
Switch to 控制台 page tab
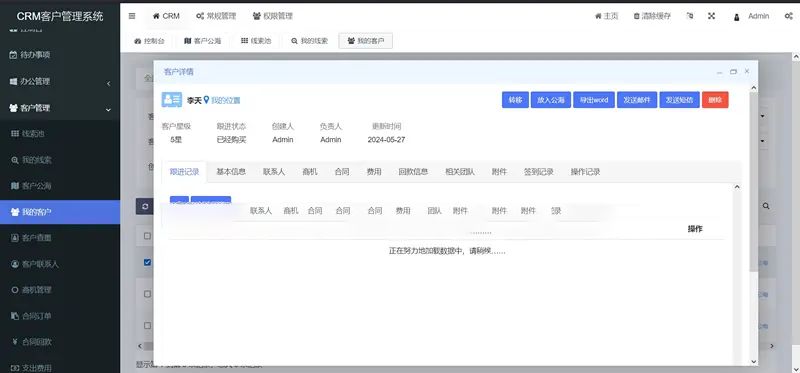tap(149, 41)
